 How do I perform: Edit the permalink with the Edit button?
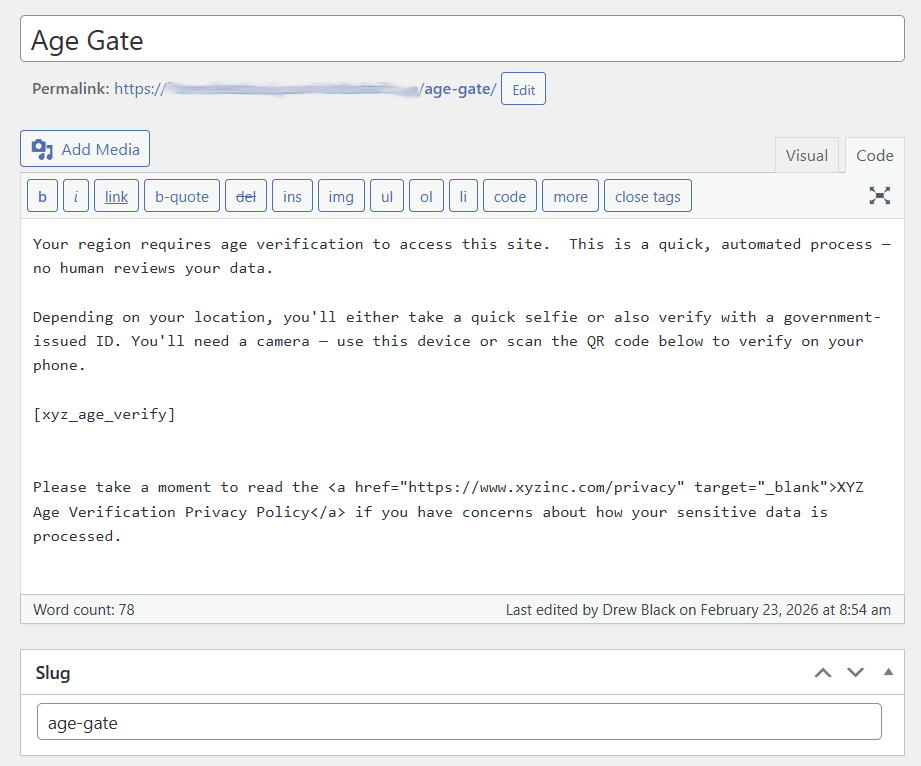[x=523, y=88]
